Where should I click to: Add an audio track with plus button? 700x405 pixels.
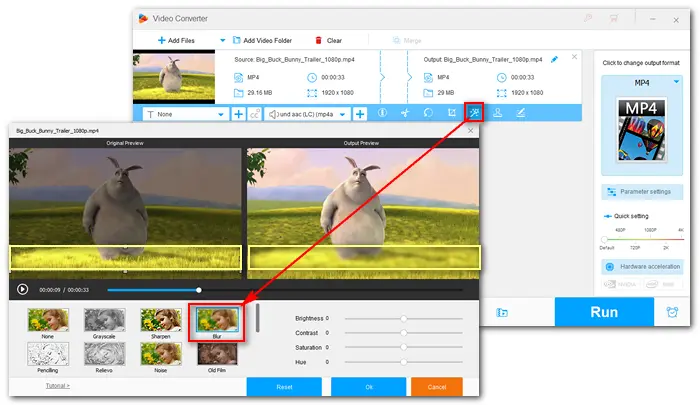pos(360,114)
